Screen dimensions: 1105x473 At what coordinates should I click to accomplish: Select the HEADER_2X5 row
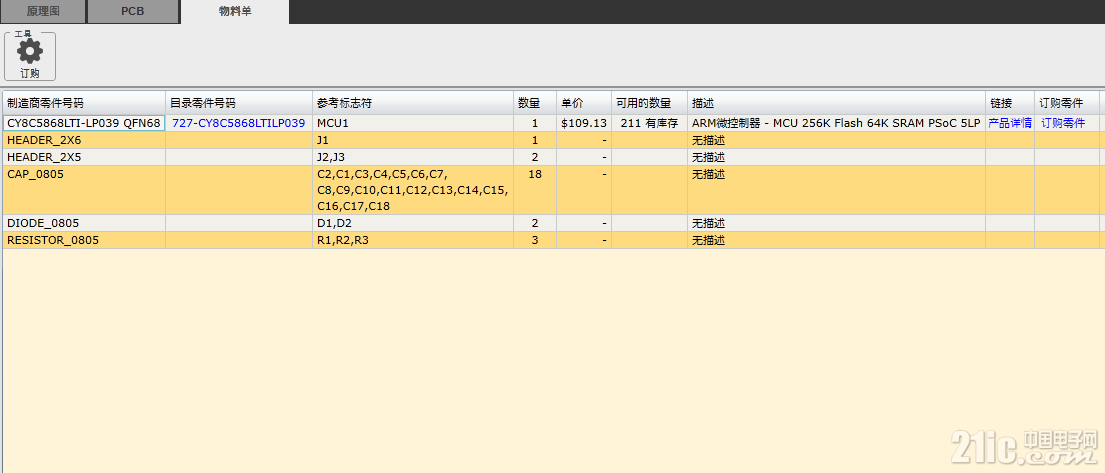tap(552, 157)
